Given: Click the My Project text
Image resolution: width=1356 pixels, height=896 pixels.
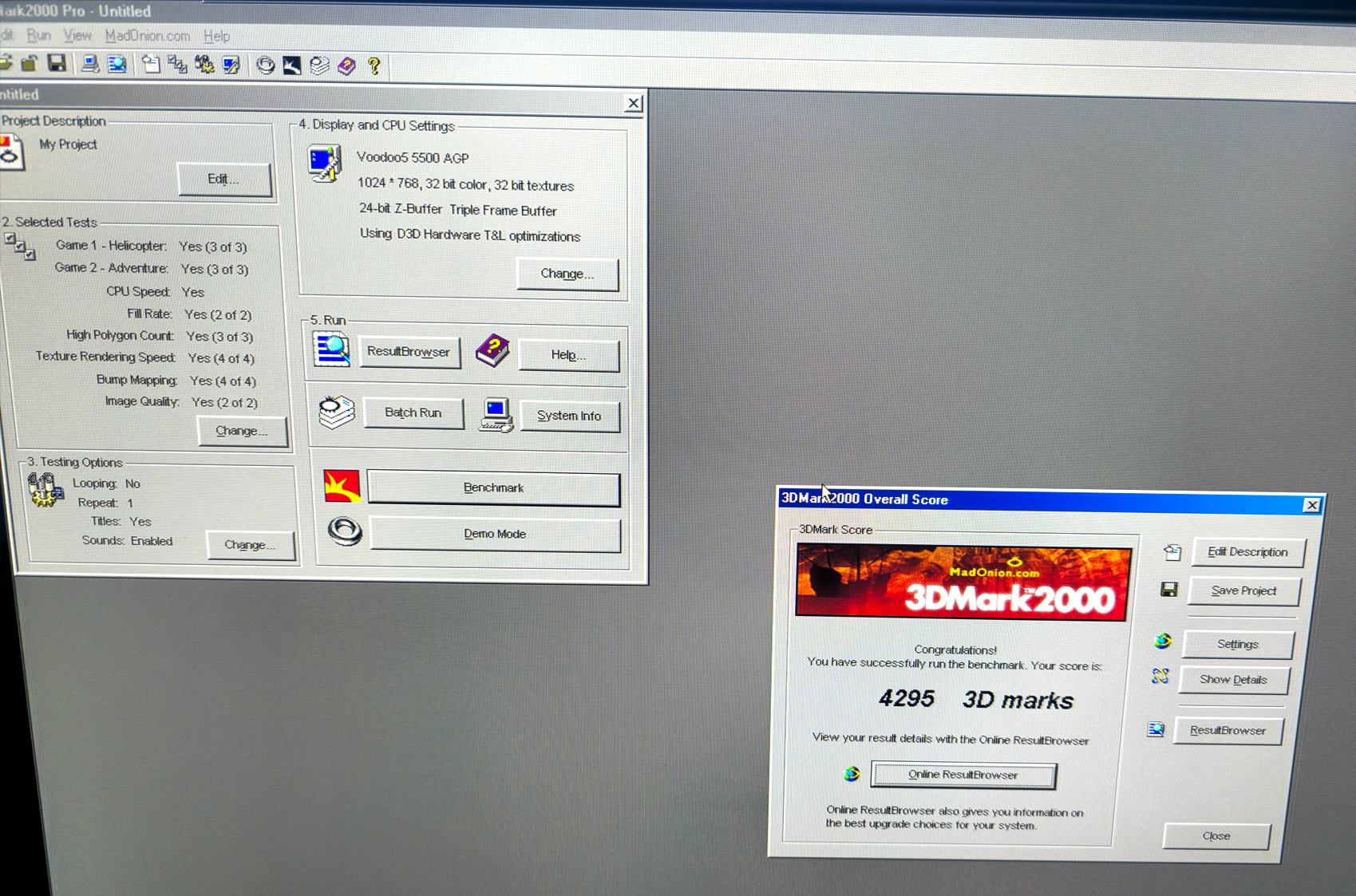Looking at the screenshot, I should point(68,144).
